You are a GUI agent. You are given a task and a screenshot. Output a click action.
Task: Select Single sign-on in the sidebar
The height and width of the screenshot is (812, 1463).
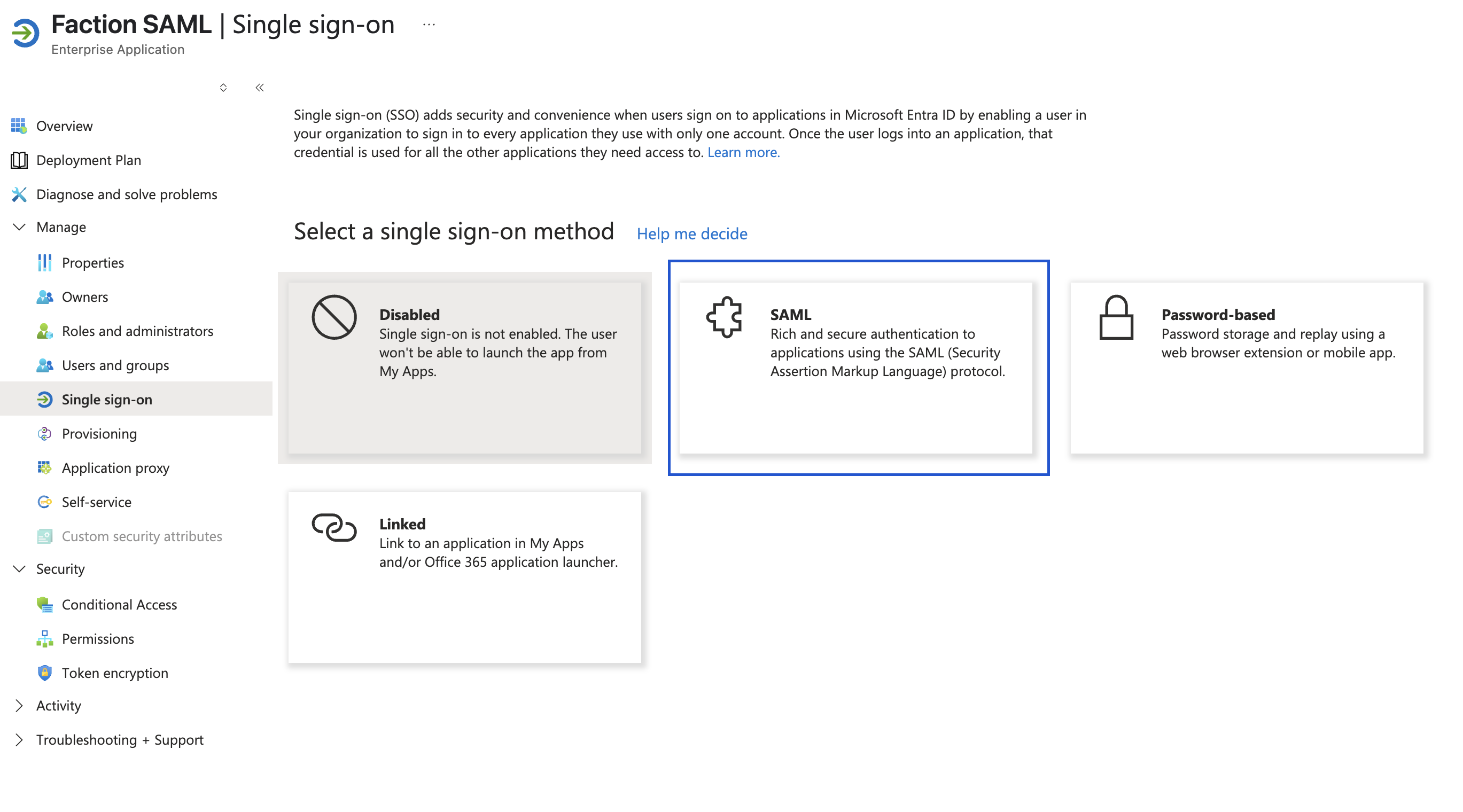tap(107, 399)
